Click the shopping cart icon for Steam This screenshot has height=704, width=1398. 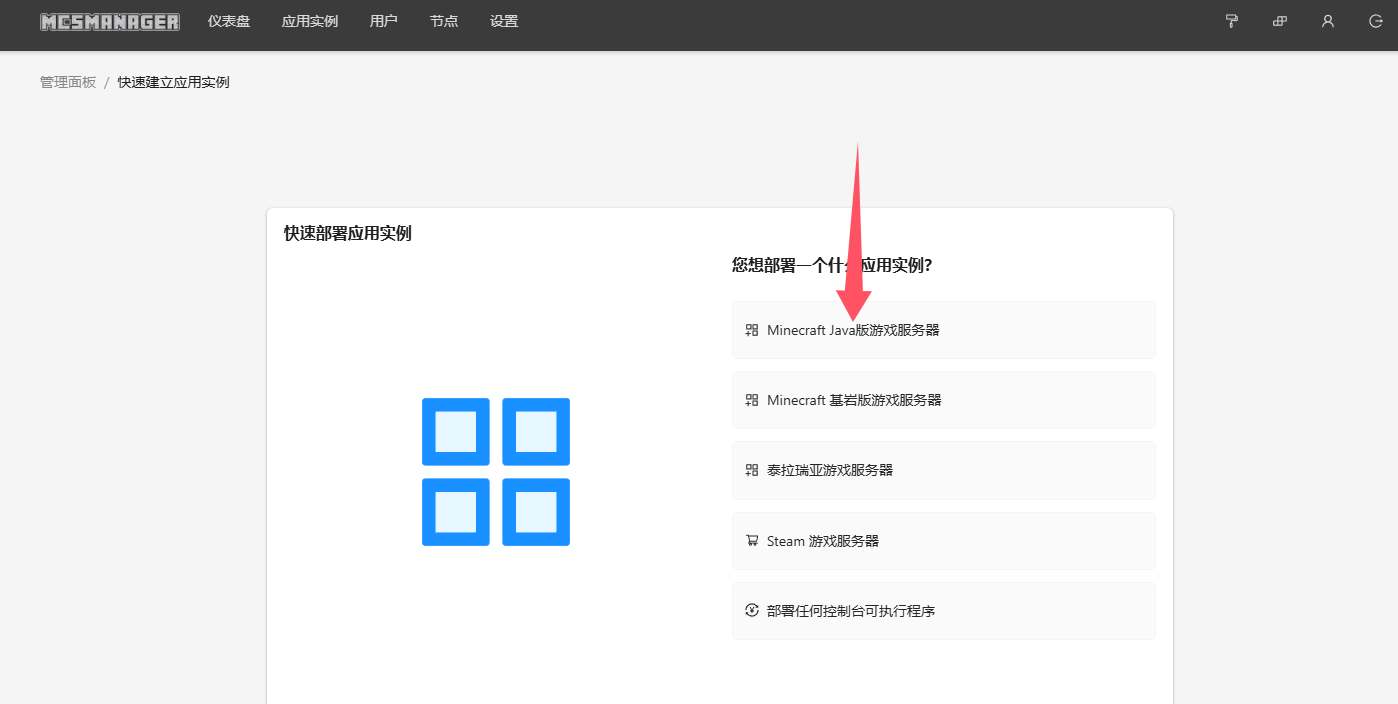(x=752, y=541)
